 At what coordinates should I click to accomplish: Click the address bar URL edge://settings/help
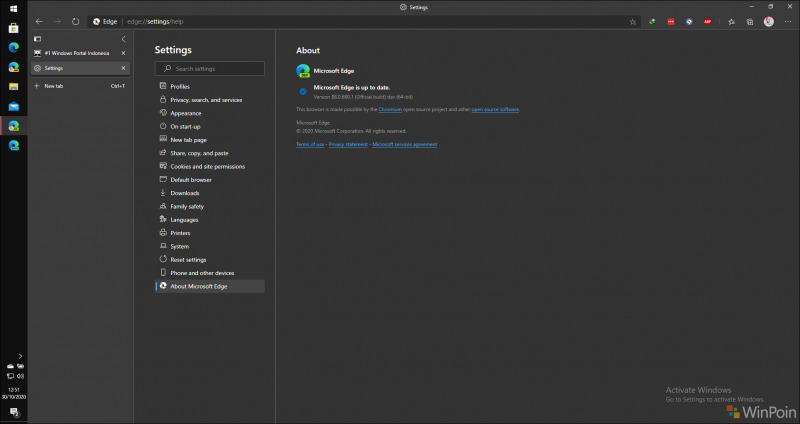pyautogui.click(x=155, y=21)
